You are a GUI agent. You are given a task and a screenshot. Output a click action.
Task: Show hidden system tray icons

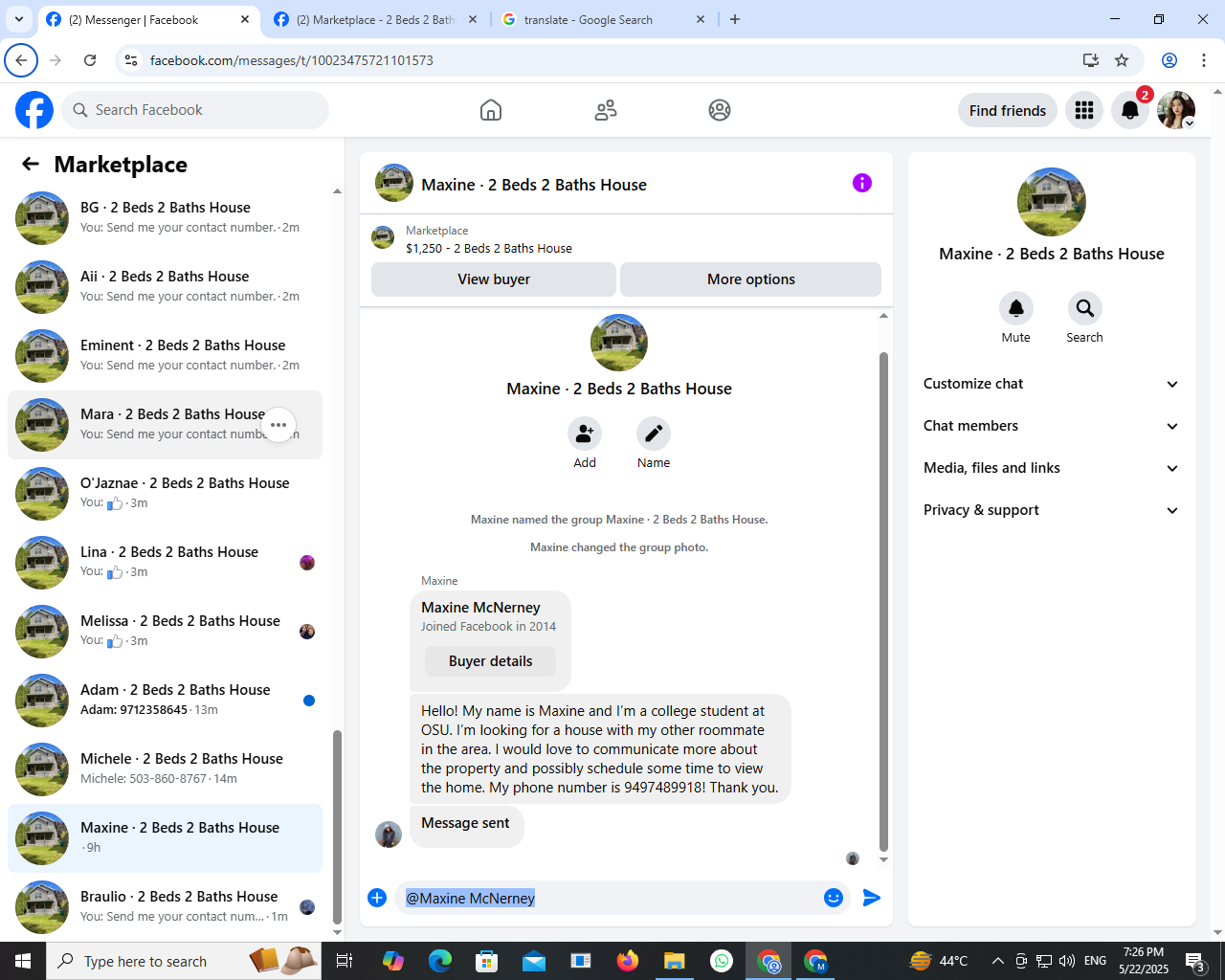tap(997, 961)
